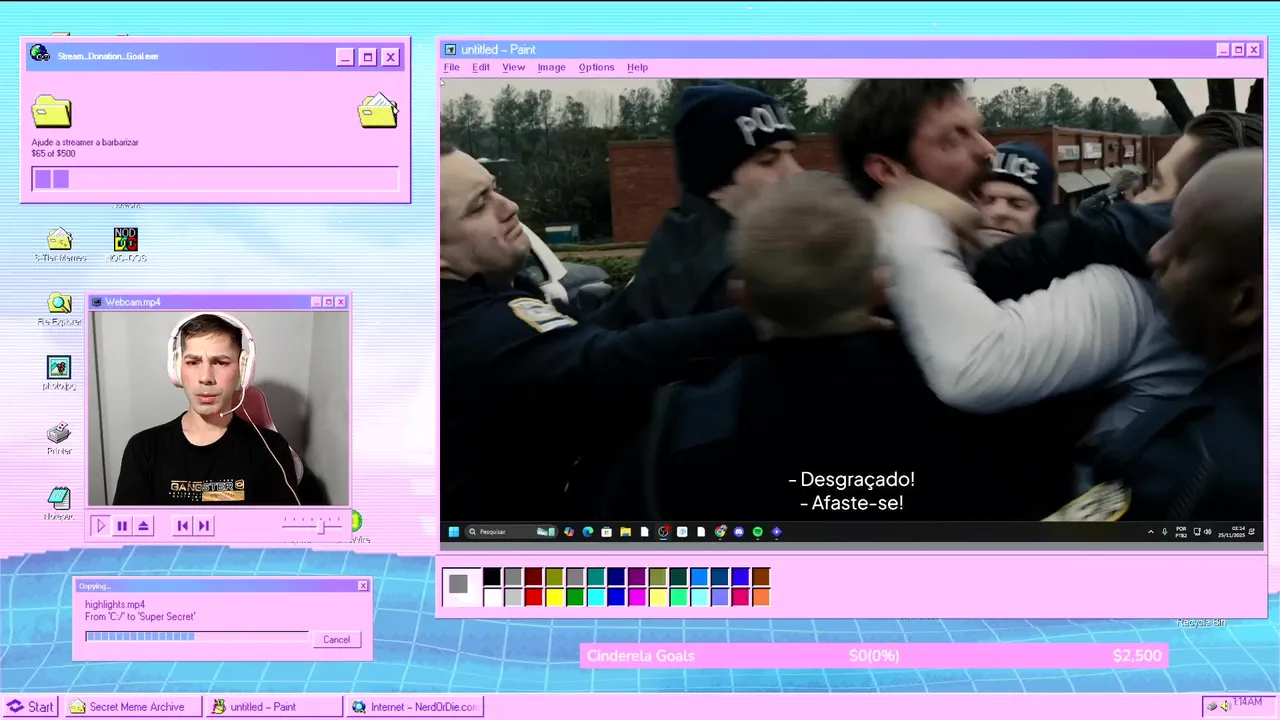
Task: Open the Options menu in Paint
Action: 596,67
